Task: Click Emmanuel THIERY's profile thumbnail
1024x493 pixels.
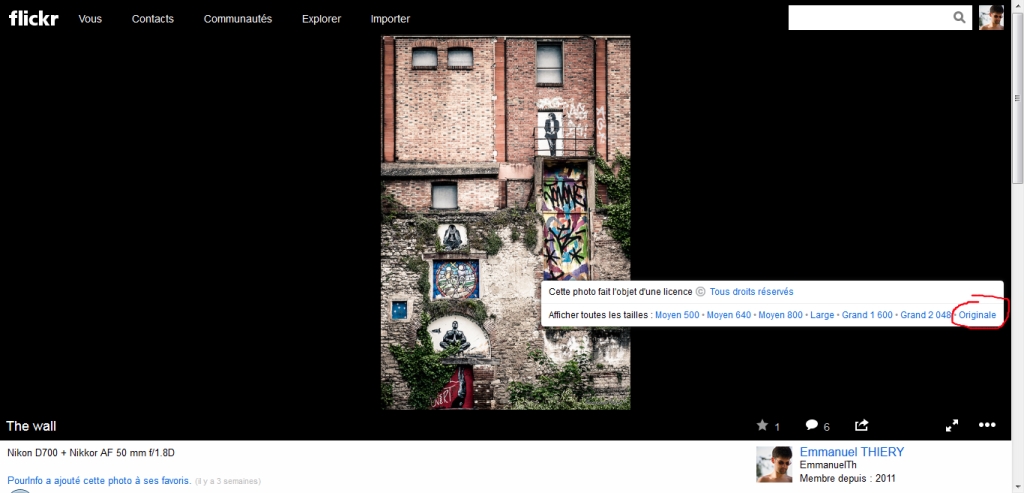Action: [x=775, y=464]
